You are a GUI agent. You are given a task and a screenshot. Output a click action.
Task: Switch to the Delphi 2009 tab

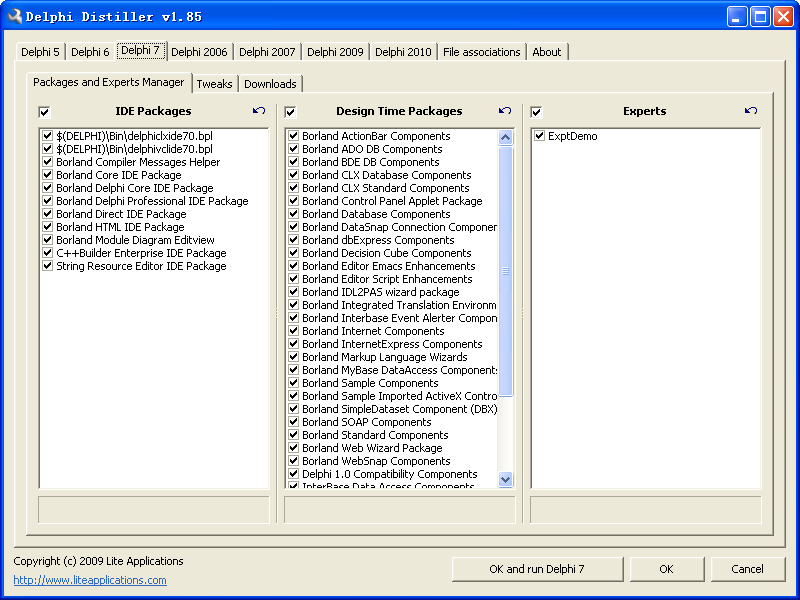(x=335, y=52)
